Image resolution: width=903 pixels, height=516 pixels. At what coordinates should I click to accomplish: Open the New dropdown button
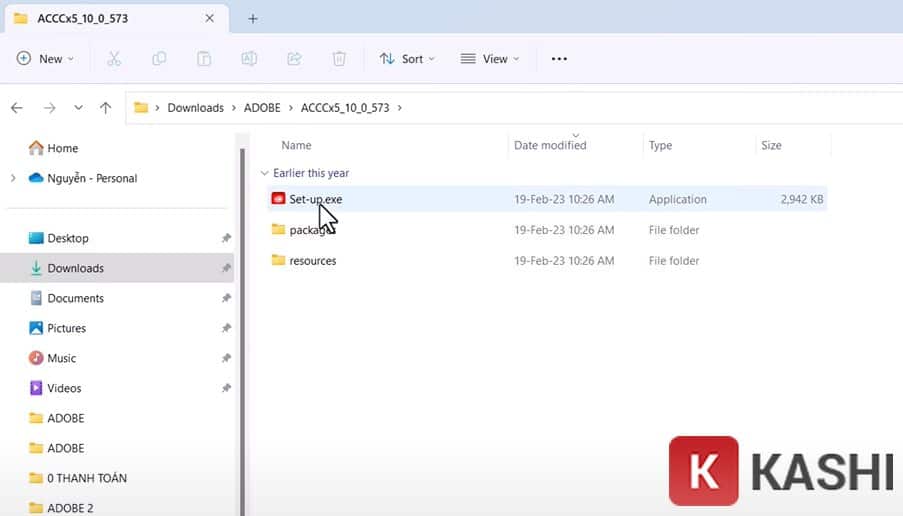[x=45, y=59]
